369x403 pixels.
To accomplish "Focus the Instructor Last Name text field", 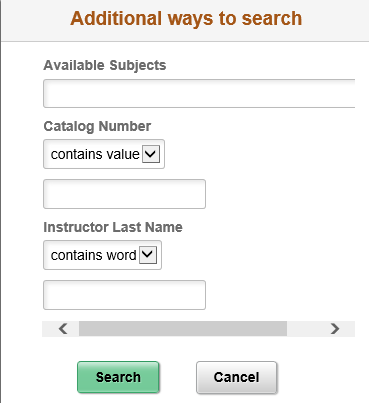I will pos(124,295).
